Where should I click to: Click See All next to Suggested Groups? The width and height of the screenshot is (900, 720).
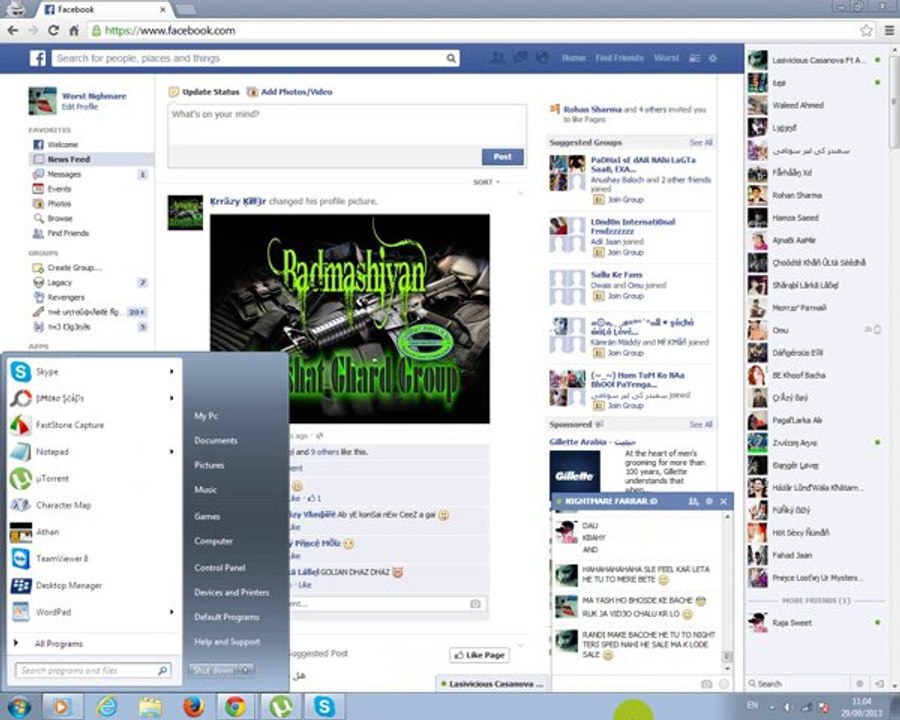[701, 142]
